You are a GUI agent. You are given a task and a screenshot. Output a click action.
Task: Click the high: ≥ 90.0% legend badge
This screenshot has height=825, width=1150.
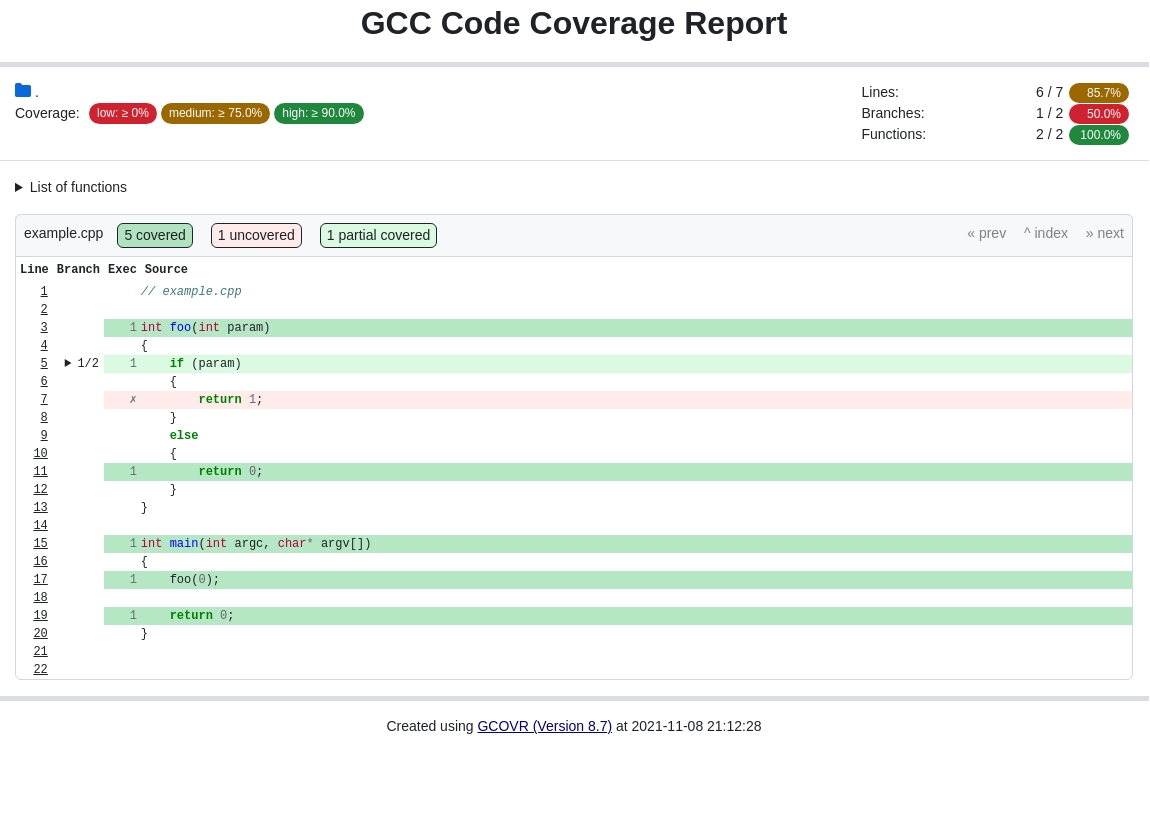tap(318, 113)
